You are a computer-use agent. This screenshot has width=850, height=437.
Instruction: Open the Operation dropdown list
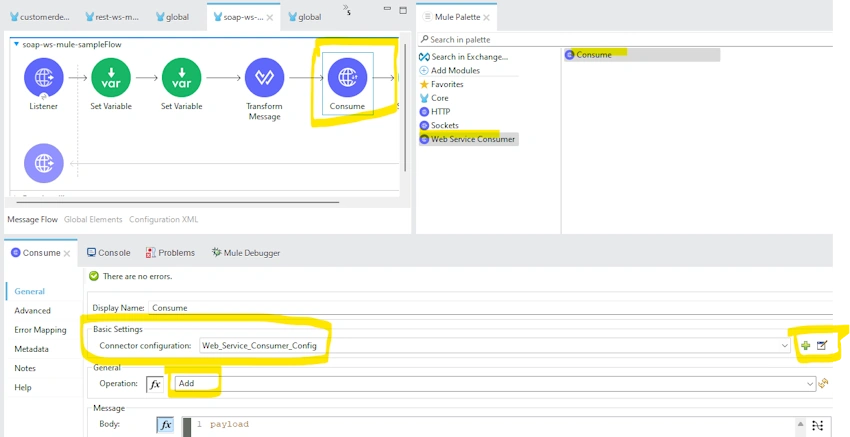pos(810,384)
